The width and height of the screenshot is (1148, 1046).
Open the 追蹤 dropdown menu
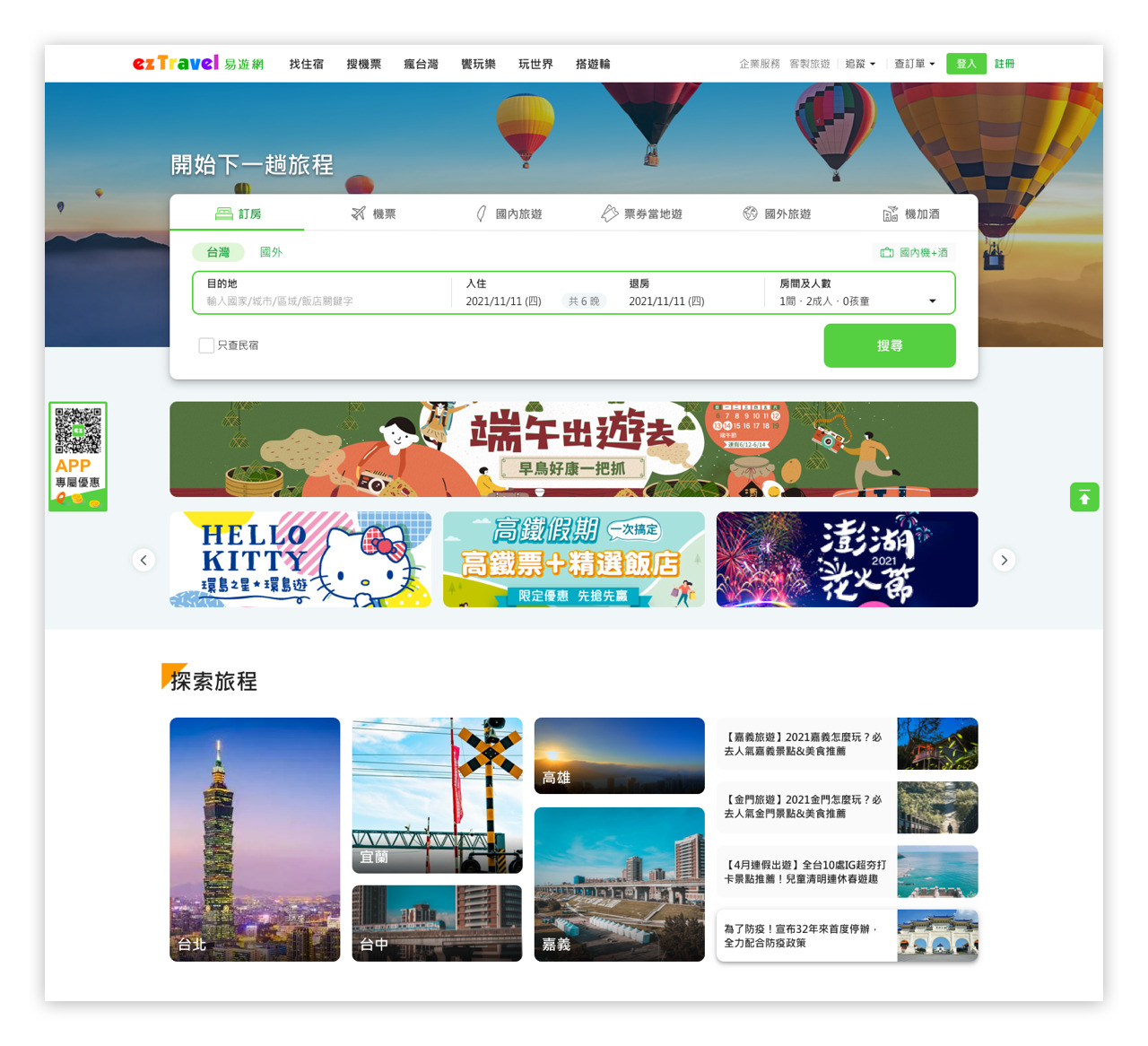[860, 64]
